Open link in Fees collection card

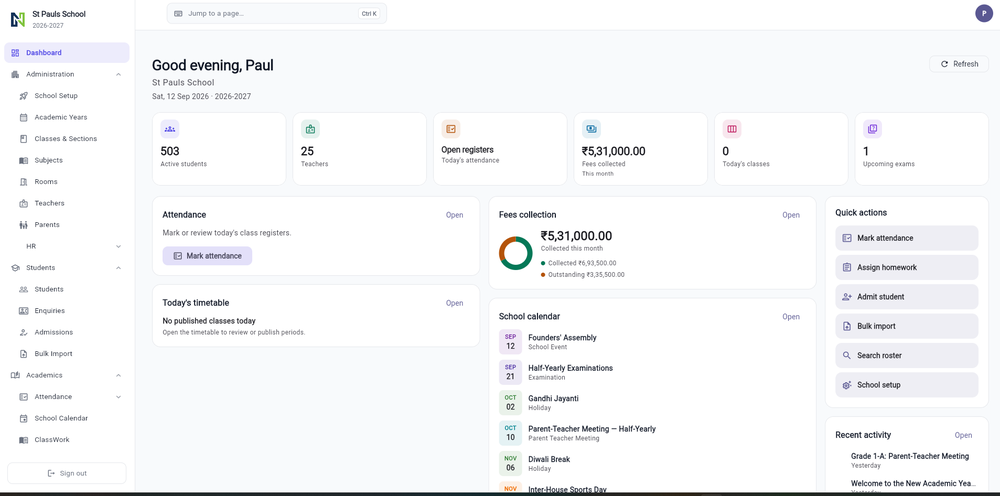[791, 215]
